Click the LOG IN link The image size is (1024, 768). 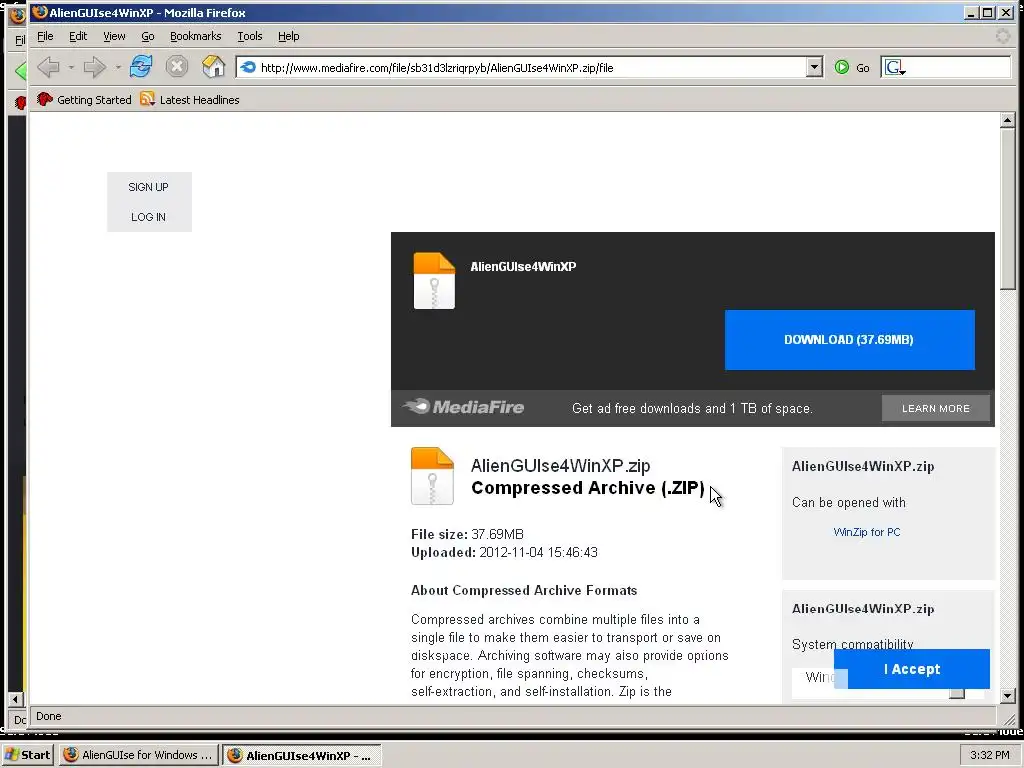point(148,217)
